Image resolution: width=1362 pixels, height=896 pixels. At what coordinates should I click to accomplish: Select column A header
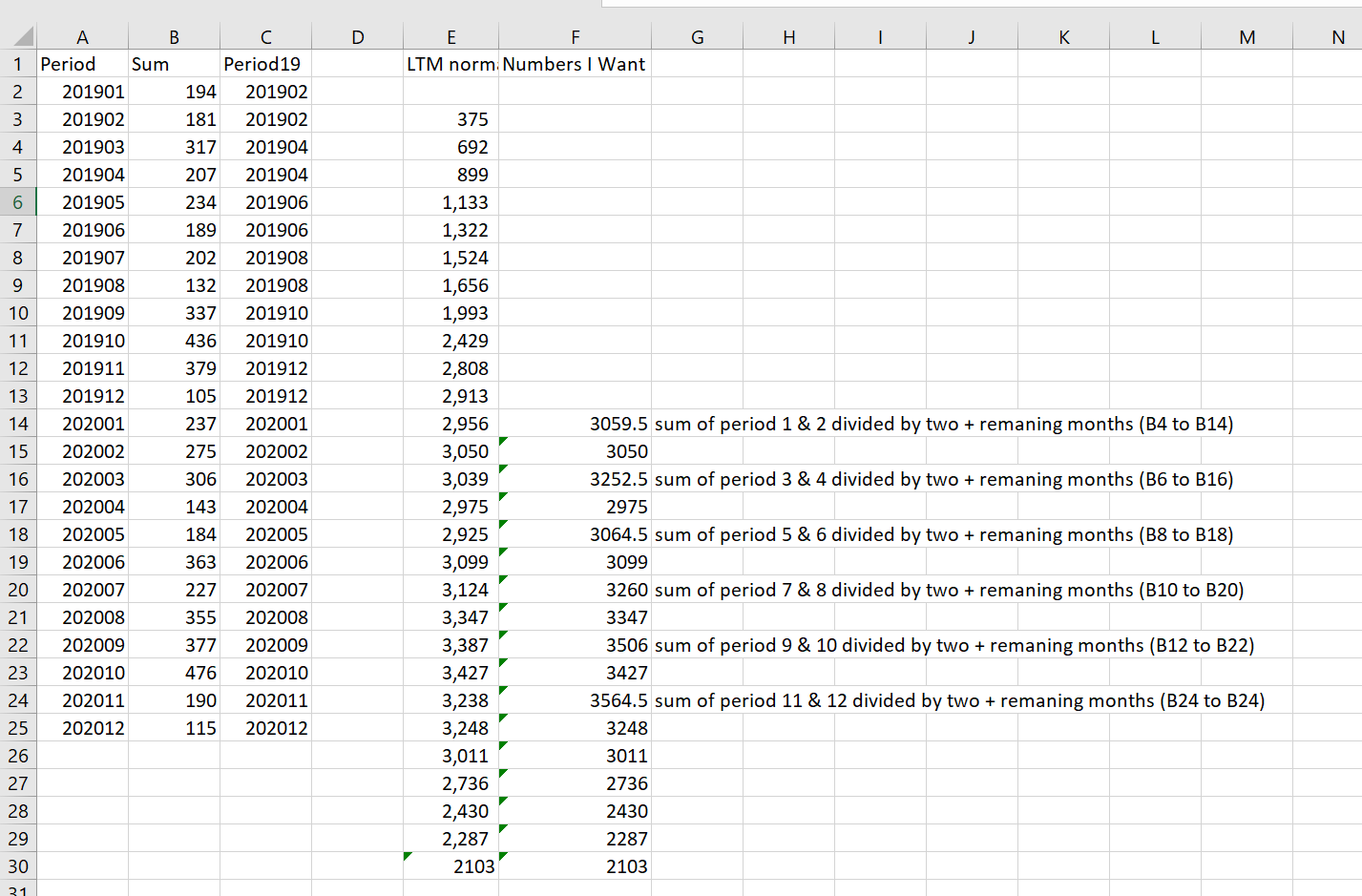[82, 37]
